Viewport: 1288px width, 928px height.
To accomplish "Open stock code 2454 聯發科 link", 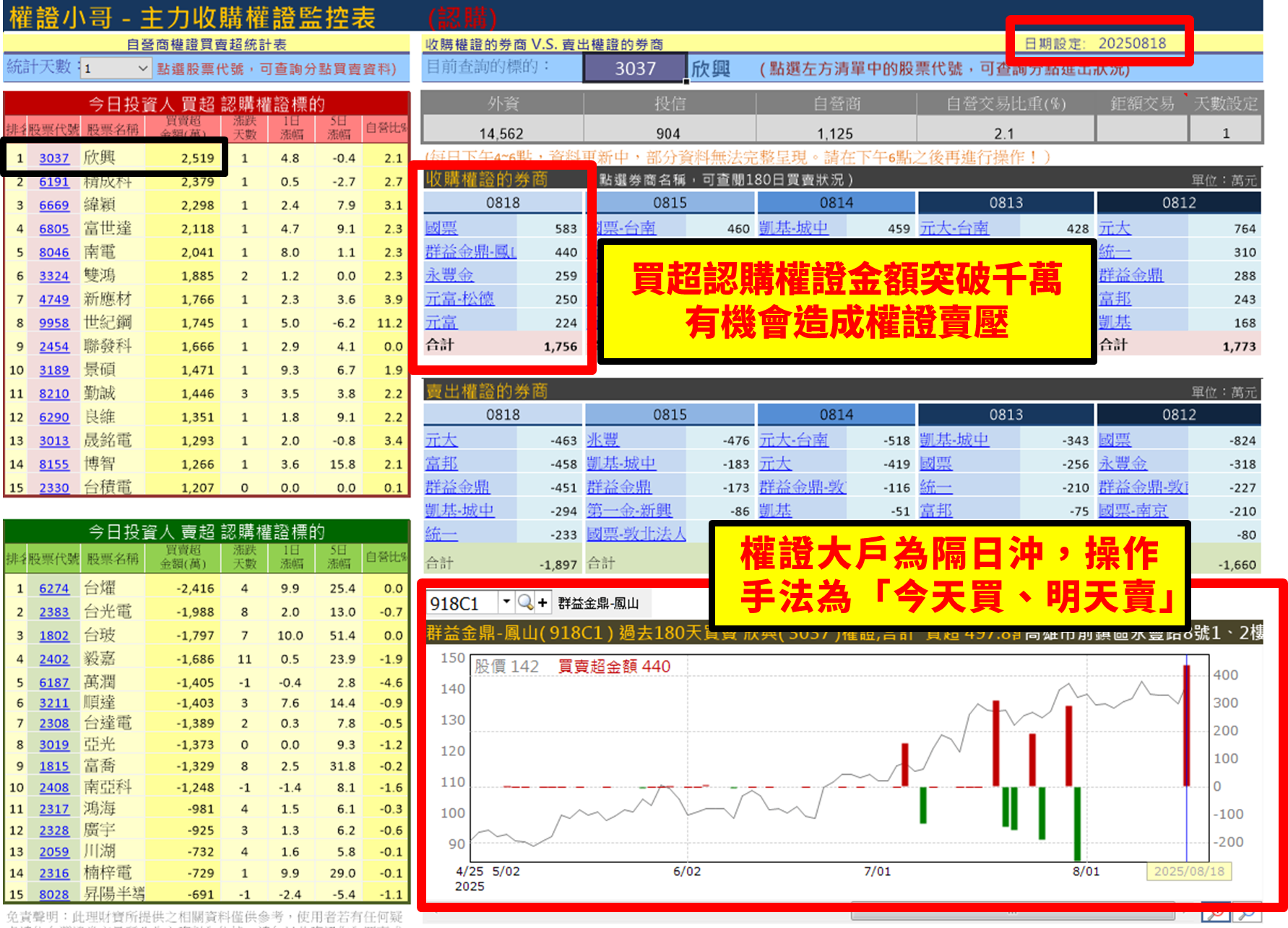I will coord(54,347).
